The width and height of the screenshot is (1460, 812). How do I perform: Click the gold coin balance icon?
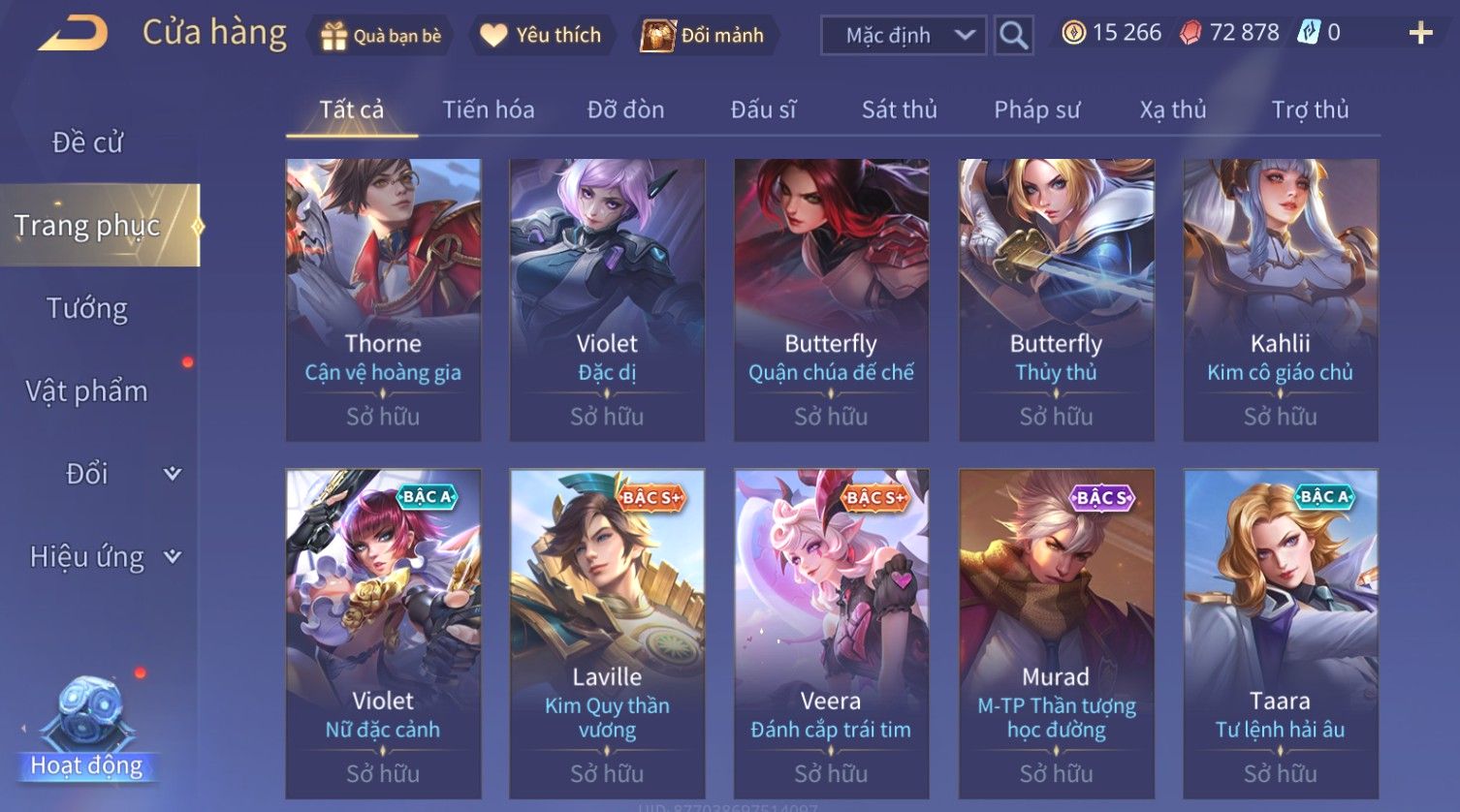(1073, 33)
